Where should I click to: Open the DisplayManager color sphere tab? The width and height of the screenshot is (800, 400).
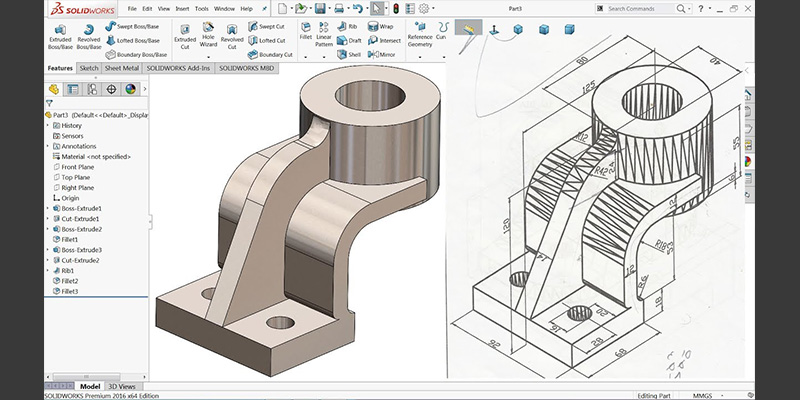tap(131, 89)
